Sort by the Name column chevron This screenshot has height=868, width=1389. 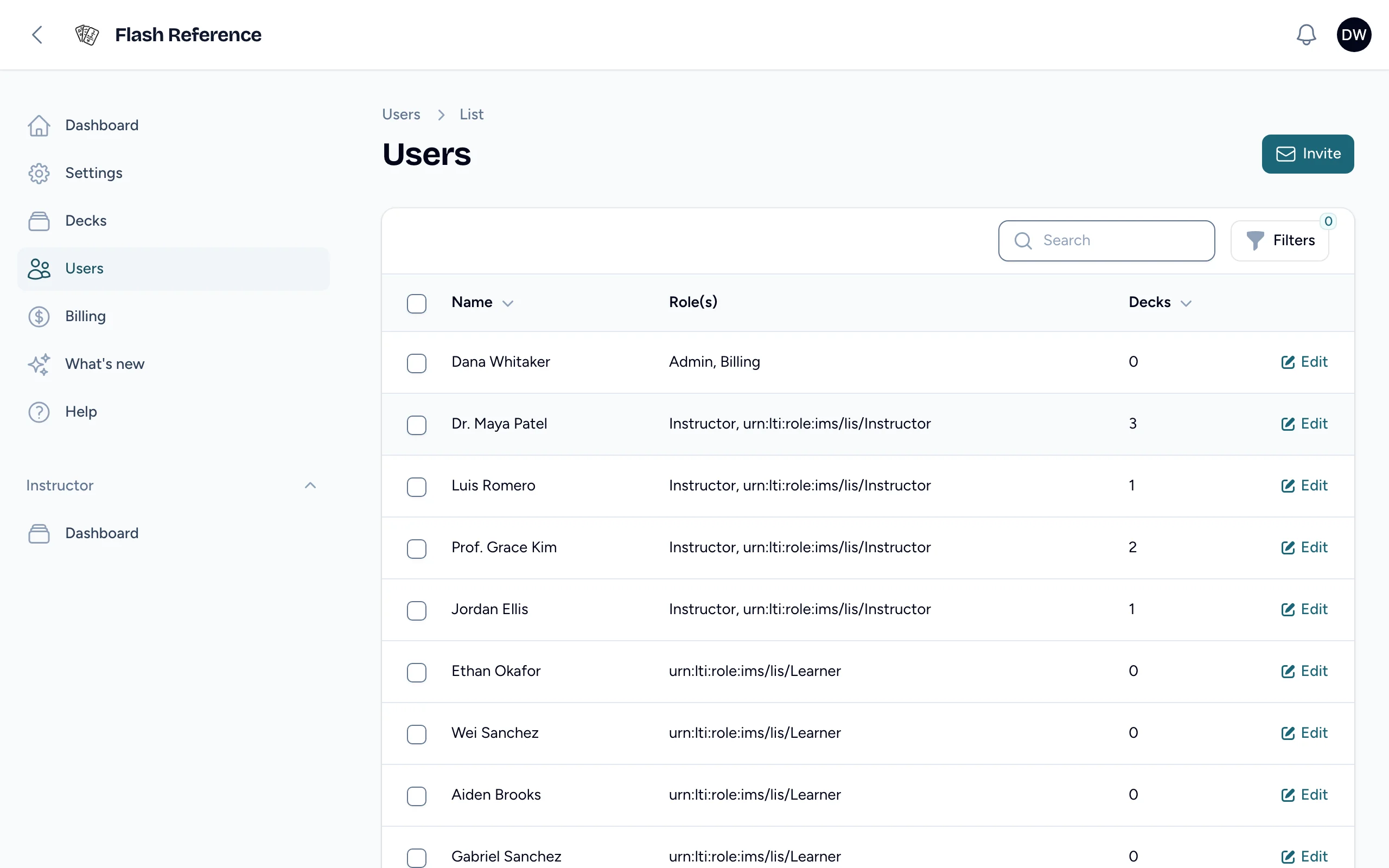click(507, 303)
